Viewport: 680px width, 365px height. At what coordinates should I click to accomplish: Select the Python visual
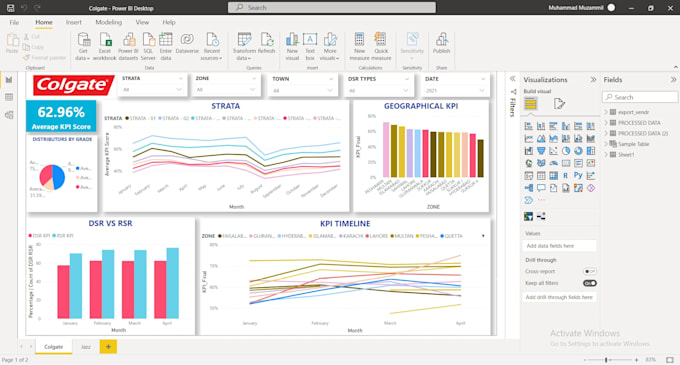(578, 176)
